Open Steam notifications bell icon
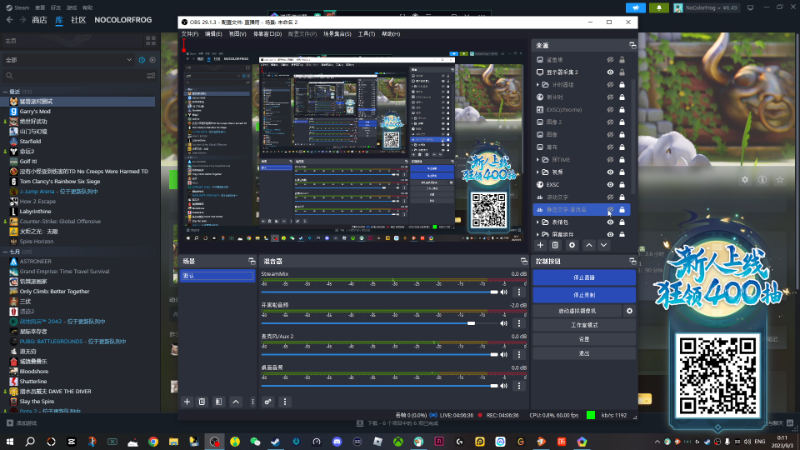This screenshot has width=800, height=450. 659,8
